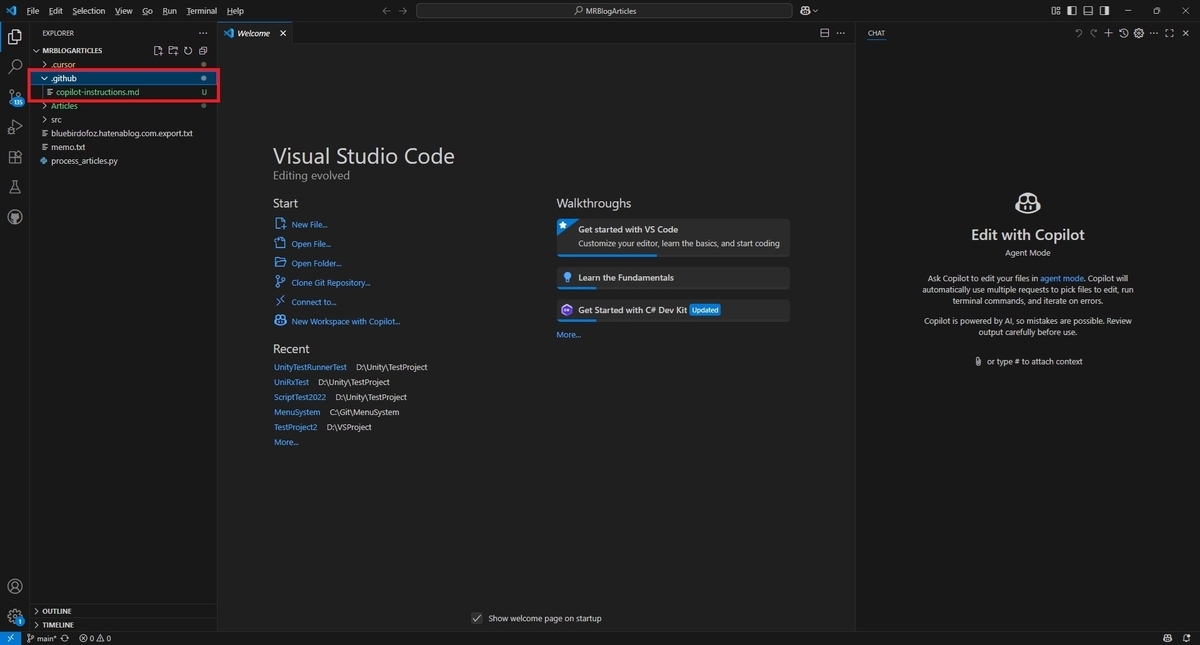The height and width of the screenshot is (645, 1200).
Task: Click the New File icon in Explorer header
Action: coord(158,50)
